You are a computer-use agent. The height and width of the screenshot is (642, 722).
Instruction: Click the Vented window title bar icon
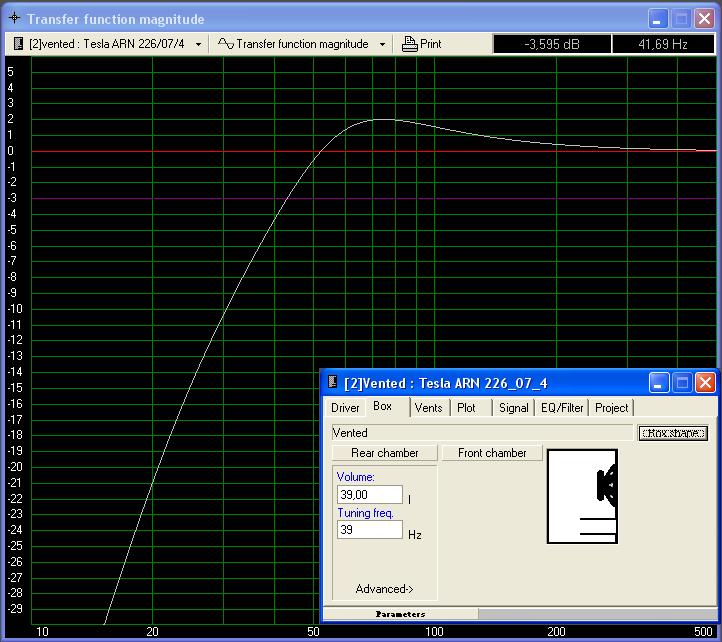(x=333, y=383)
